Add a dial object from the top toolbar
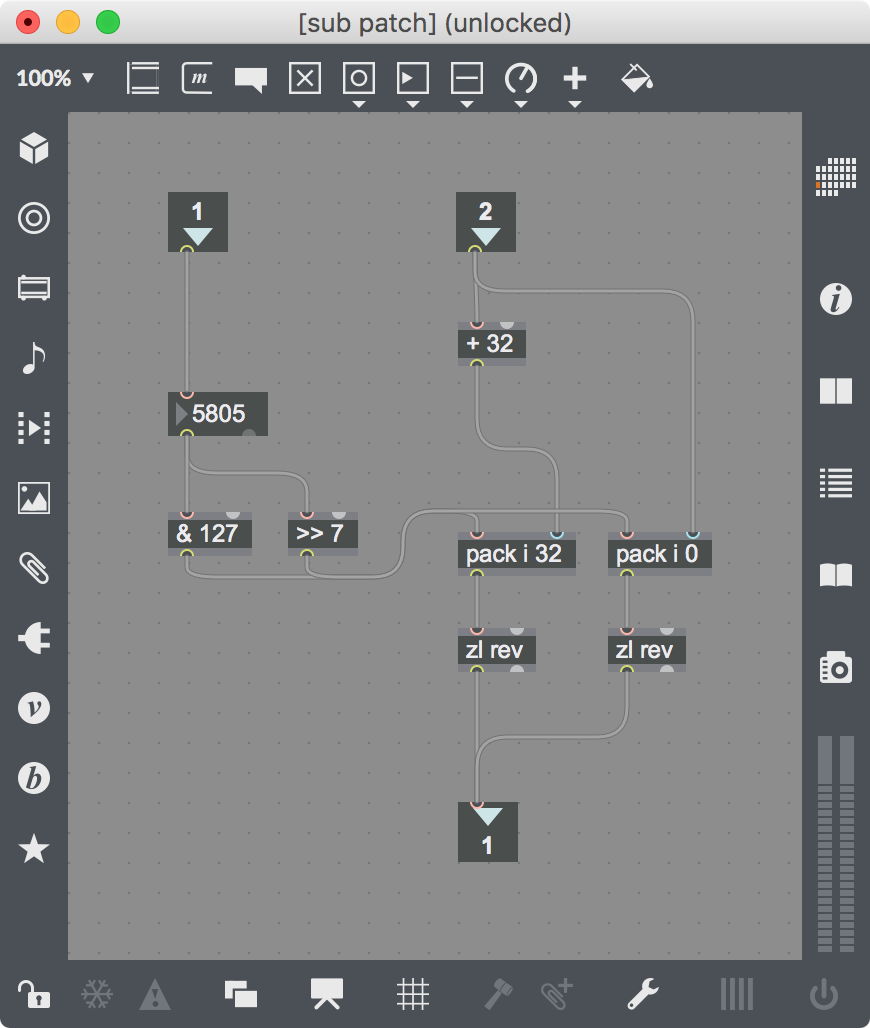870x1028 pixels. 521,78
